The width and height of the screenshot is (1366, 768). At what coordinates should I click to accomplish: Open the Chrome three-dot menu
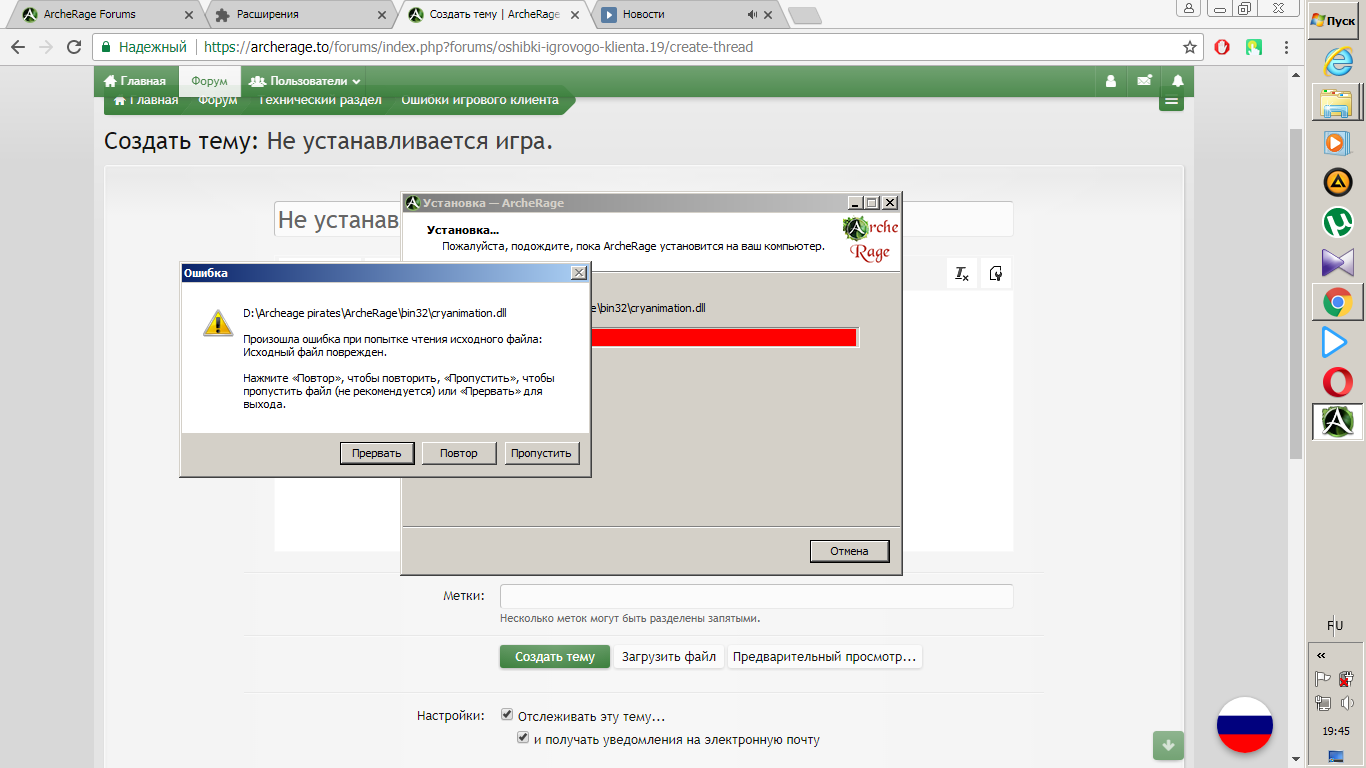(x=1285, y=47)
